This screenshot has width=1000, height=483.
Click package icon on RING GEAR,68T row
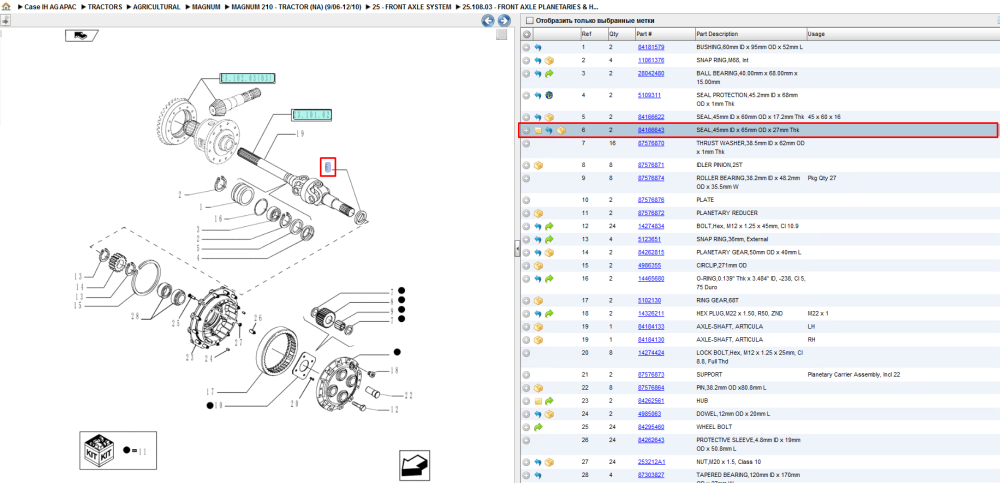(538, 301)
